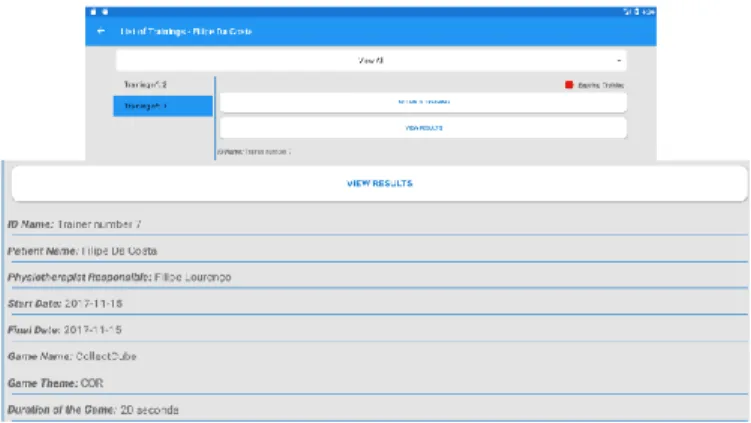
Task: Click 'Duration of the Game: 20 seconds' row
Action: pos(93,410)
